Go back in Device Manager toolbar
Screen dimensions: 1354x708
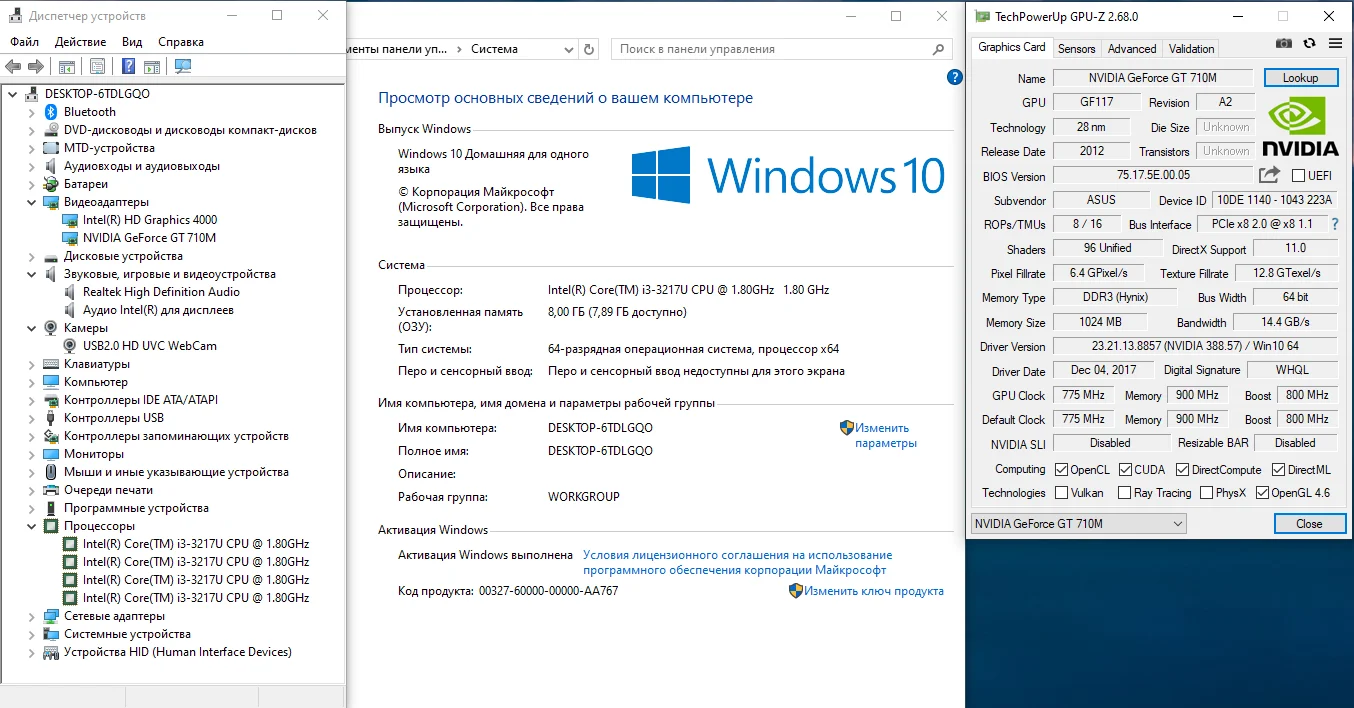13,66
